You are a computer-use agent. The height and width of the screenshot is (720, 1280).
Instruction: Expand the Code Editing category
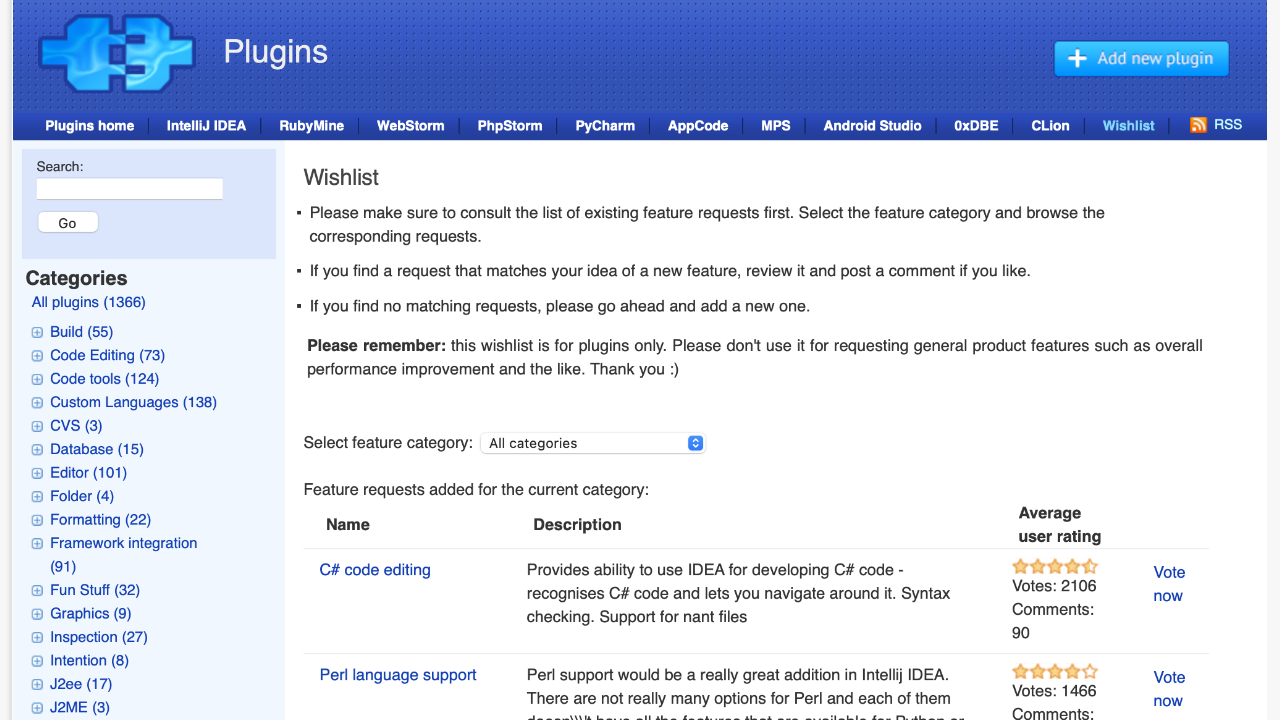point(37,356)
